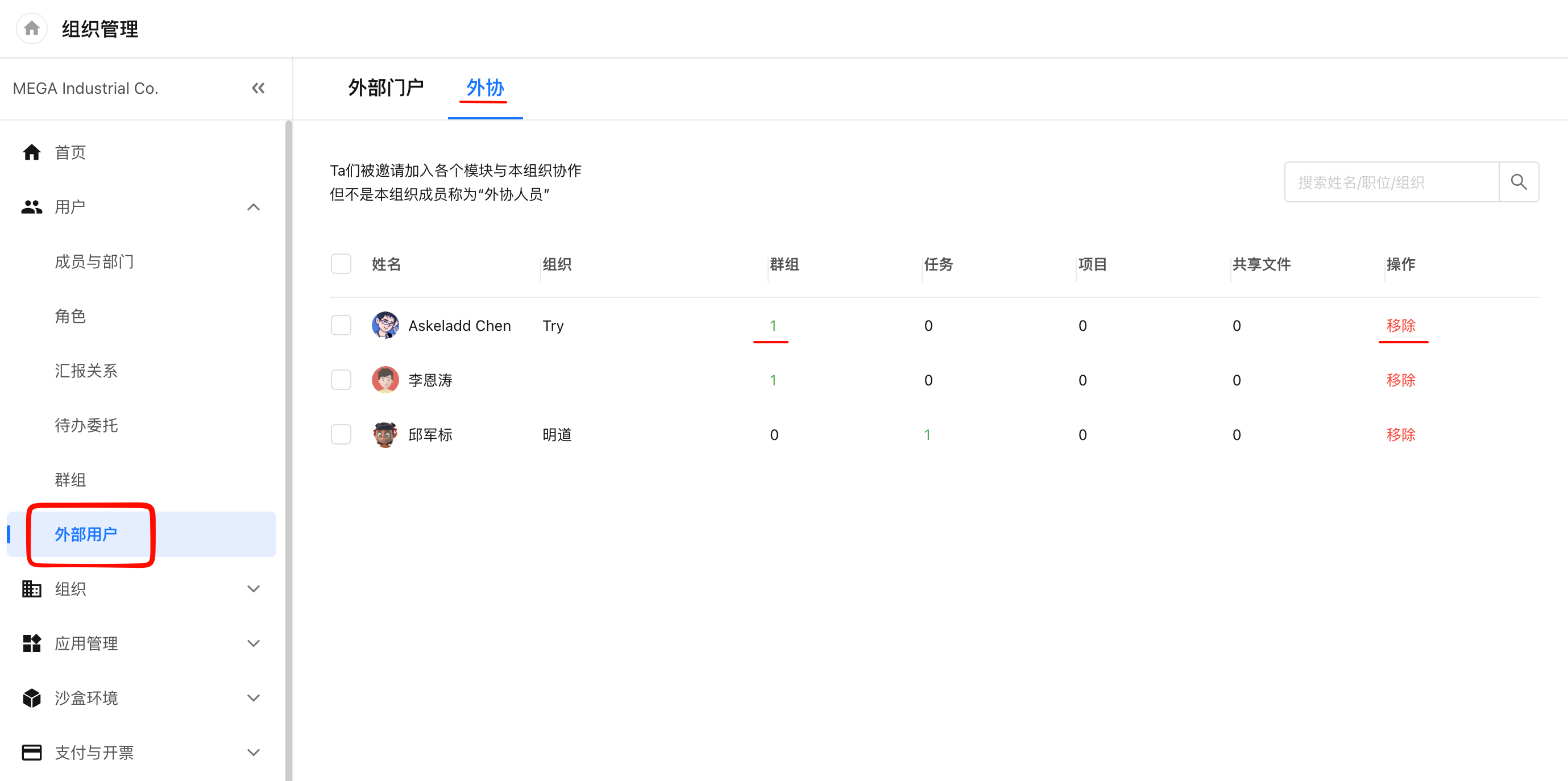Remove 李恩涛 via 移除 link
This screenshot has width=1568, height=781.
tap(1401, 380)
